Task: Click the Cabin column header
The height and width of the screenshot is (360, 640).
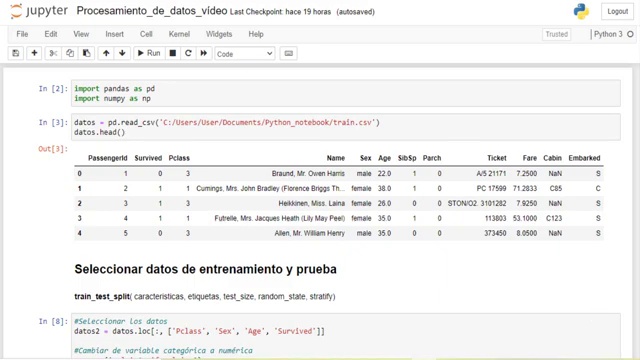Action: tap(552, 158)
